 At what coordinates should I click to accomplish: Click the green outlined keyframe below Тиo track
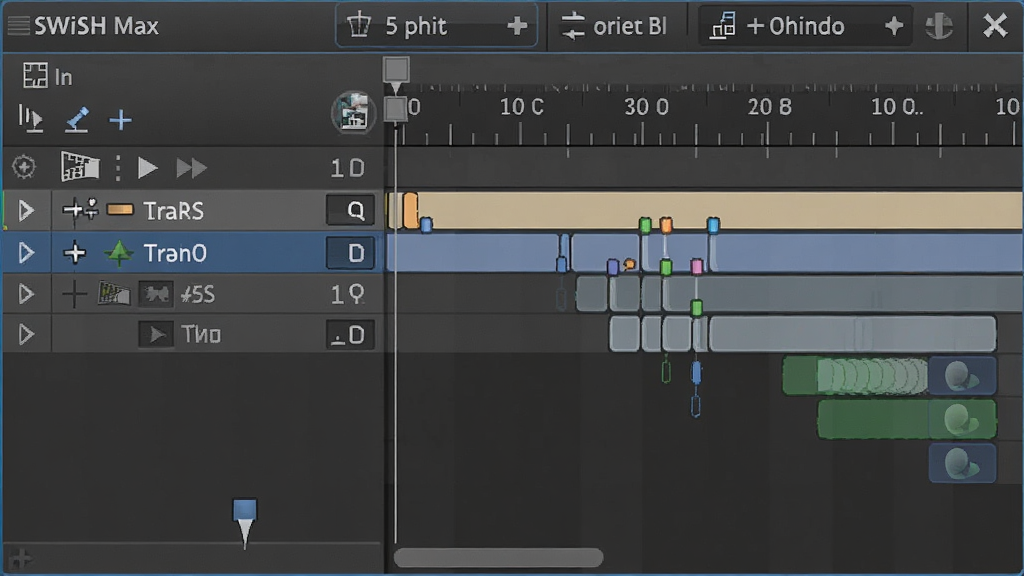coord(665,372)
